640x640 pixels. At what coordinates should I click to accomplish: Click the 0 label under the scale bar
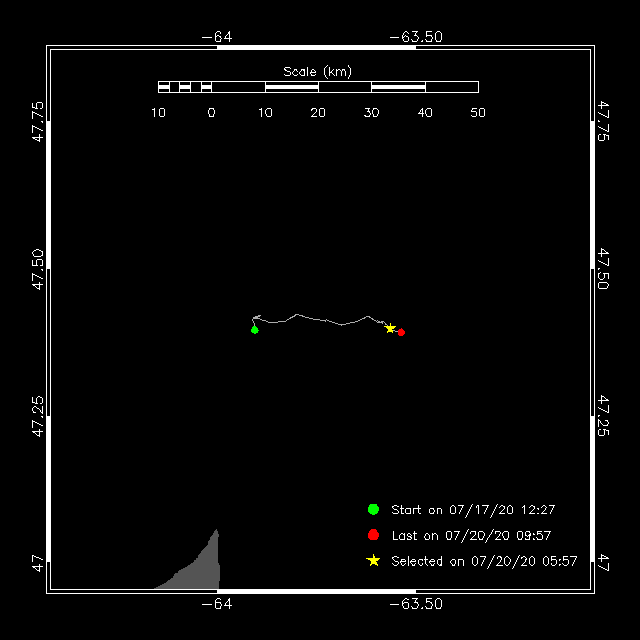[x=211, y=113]
